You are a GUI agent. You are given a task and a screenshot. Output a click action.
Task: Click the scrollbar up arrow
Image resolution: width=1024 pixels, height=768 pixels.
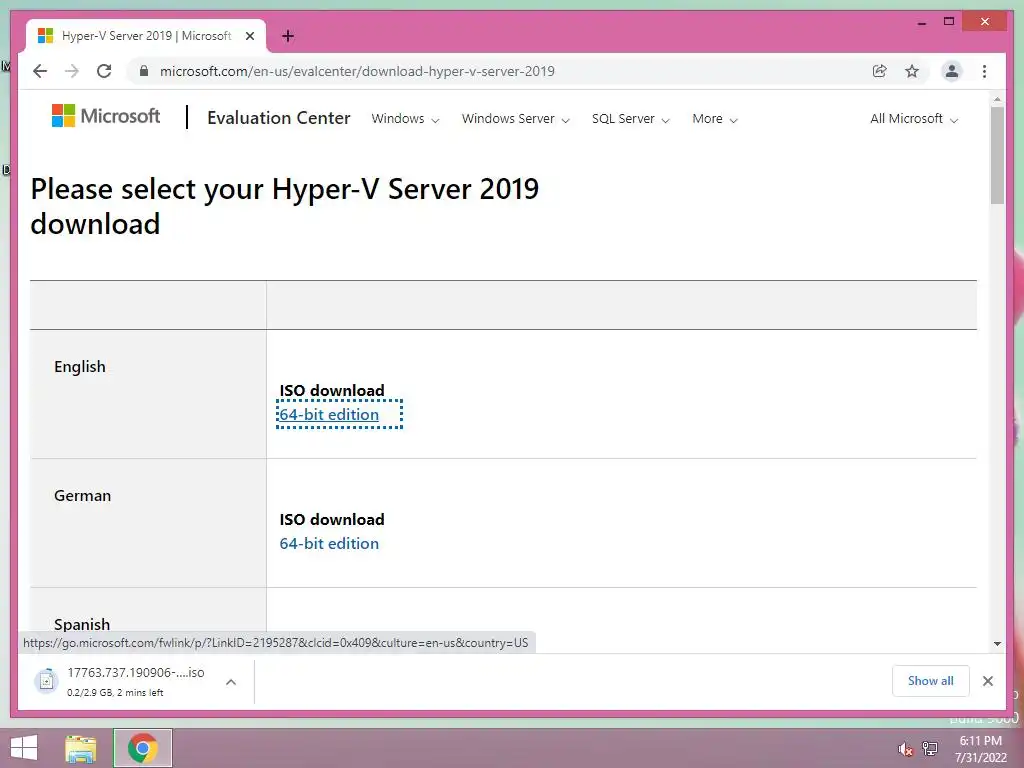[x=997, y=99]
